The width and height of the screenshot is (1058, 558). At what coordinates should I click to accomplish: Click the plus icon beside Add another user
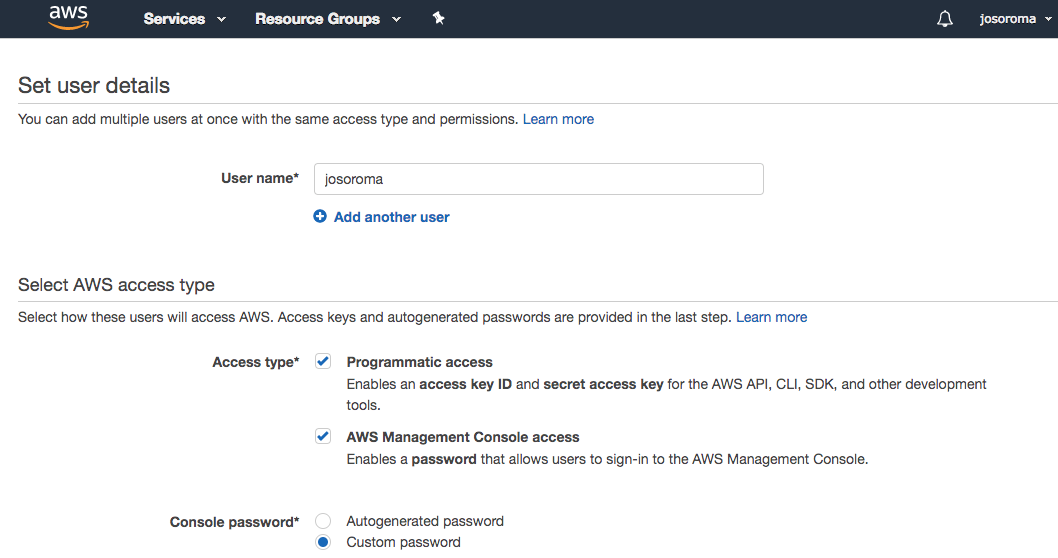[320, 216]
